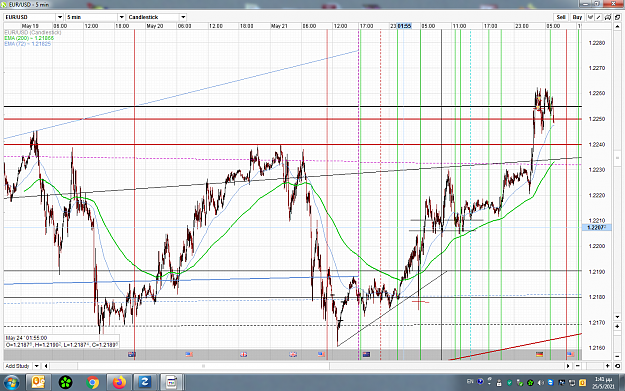
Task: Click the Show Desktop strip on the taskbar
Action: (x=621, y=383)
